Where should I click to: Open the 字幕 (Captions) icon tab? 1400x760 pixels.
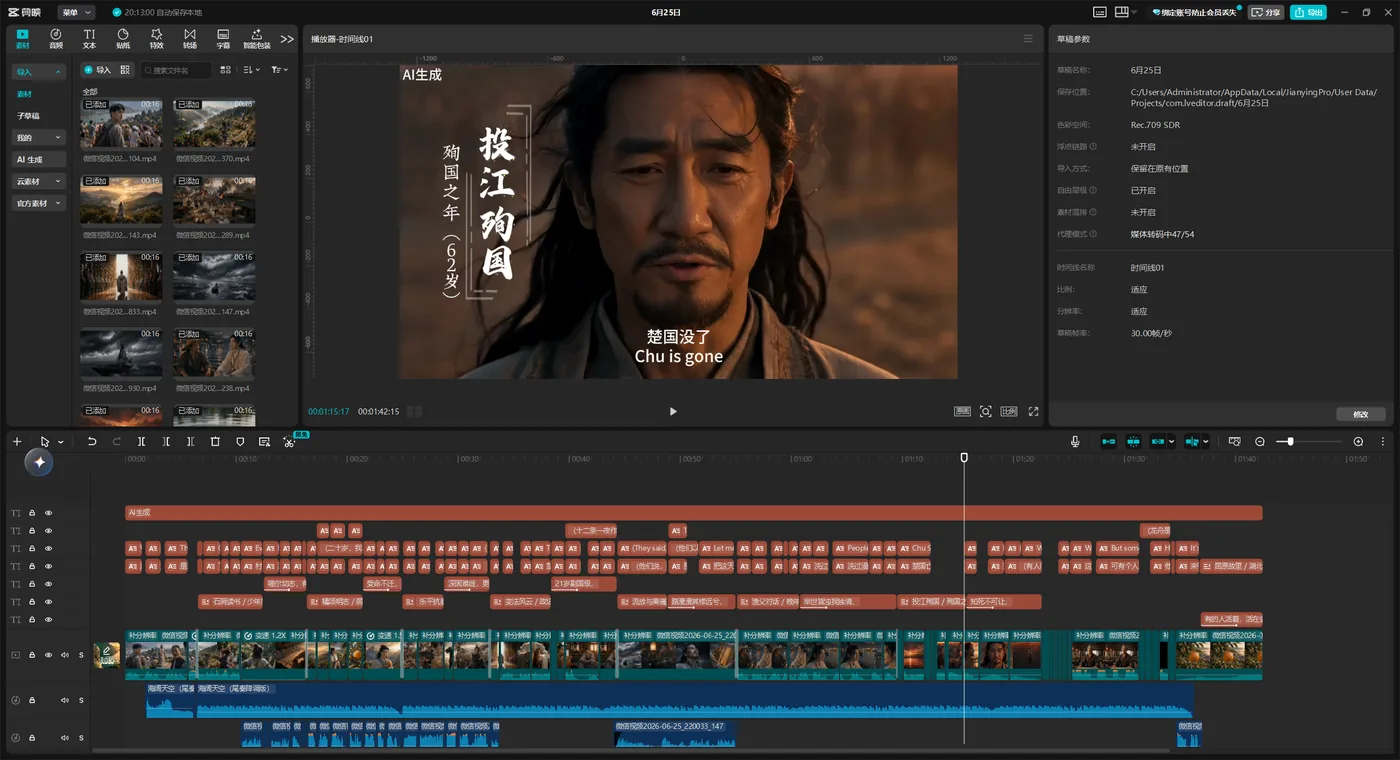click(x=223, y=39)
